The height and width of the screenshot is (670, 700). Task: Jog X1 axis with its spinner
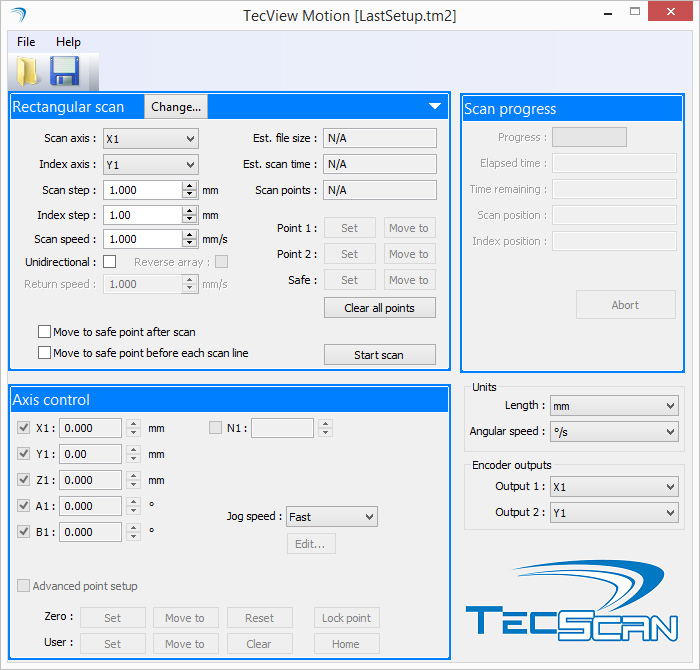(133, 428)
